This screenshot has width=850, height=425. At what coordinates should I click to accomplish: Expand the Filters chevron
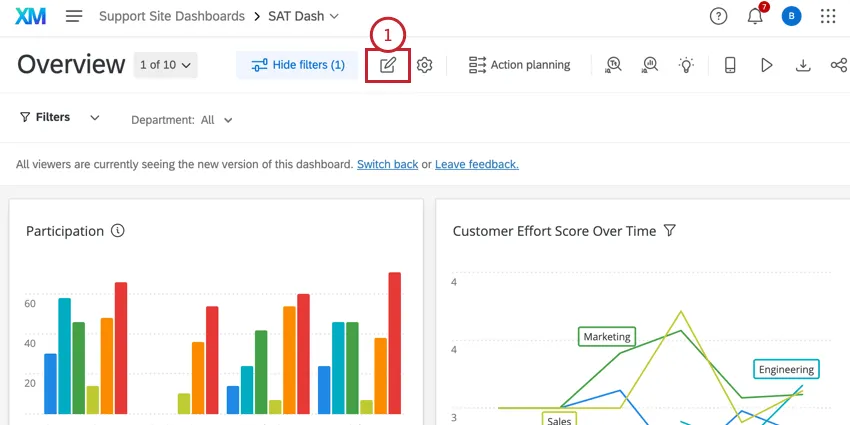tap(95, 117)
